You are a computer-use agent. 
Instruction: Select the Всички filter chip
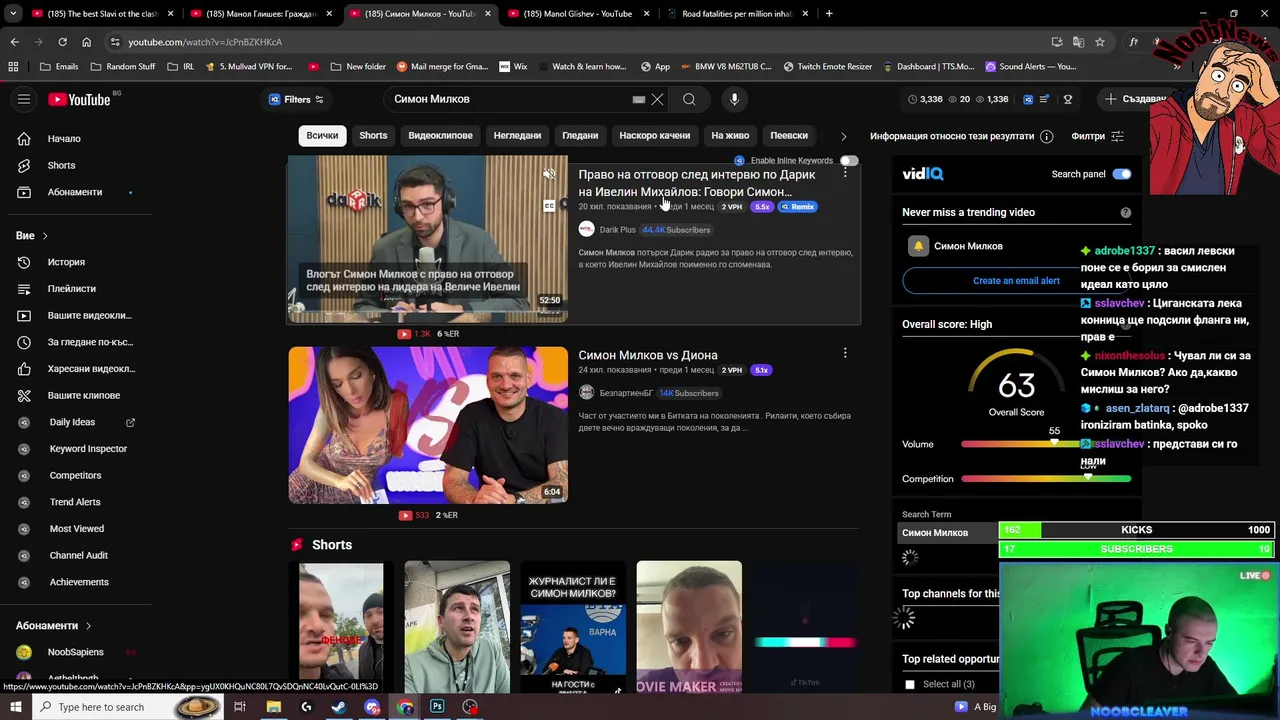tap(322, 135)
